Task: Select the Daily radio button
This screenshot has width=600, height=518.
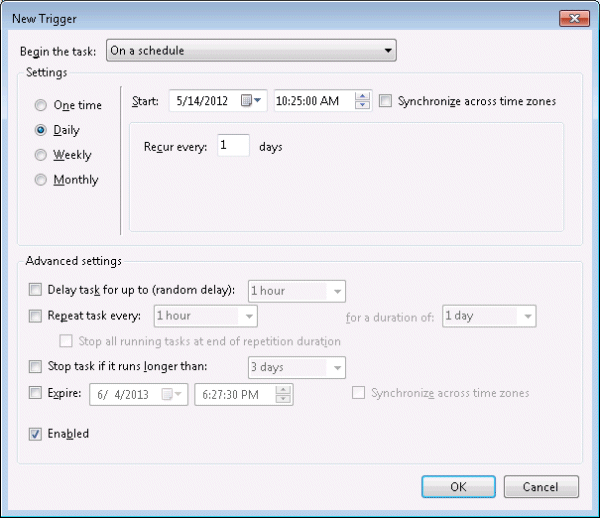Action: click(x=41, y=130)
